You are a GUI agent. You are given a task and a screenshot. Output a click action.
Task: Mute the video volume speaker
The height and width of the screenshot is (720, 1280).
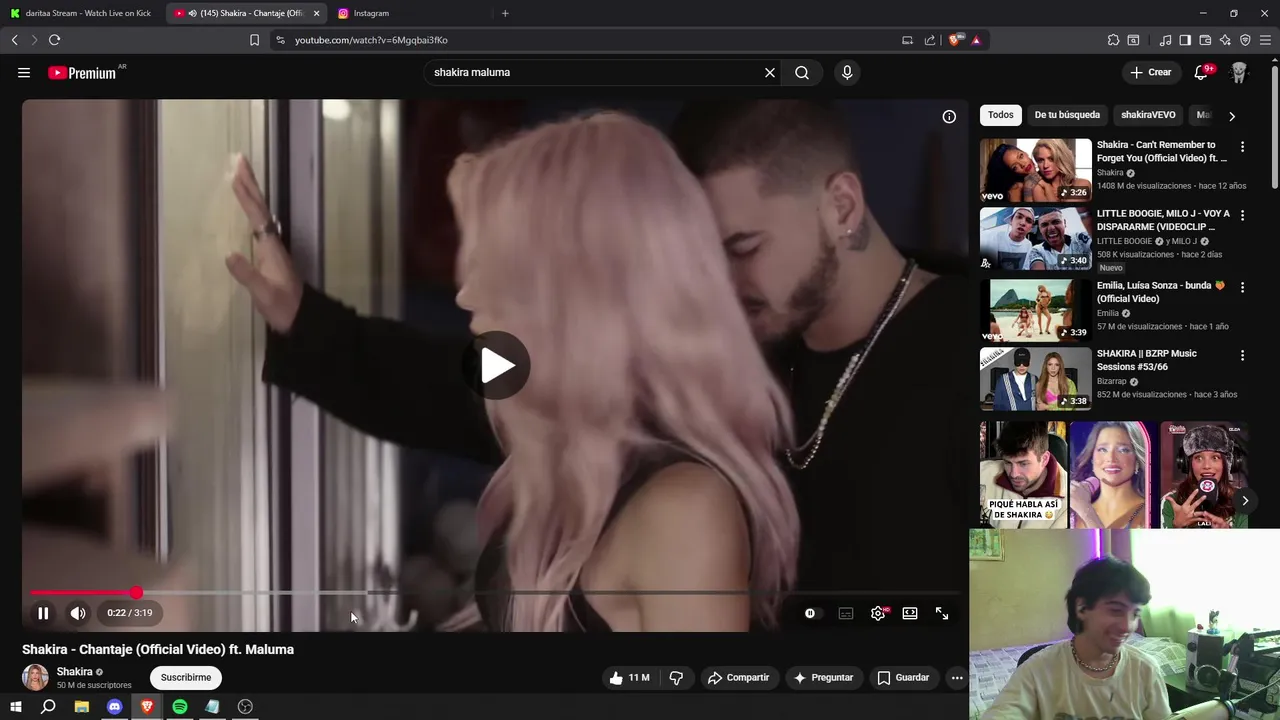coord(78,613)
